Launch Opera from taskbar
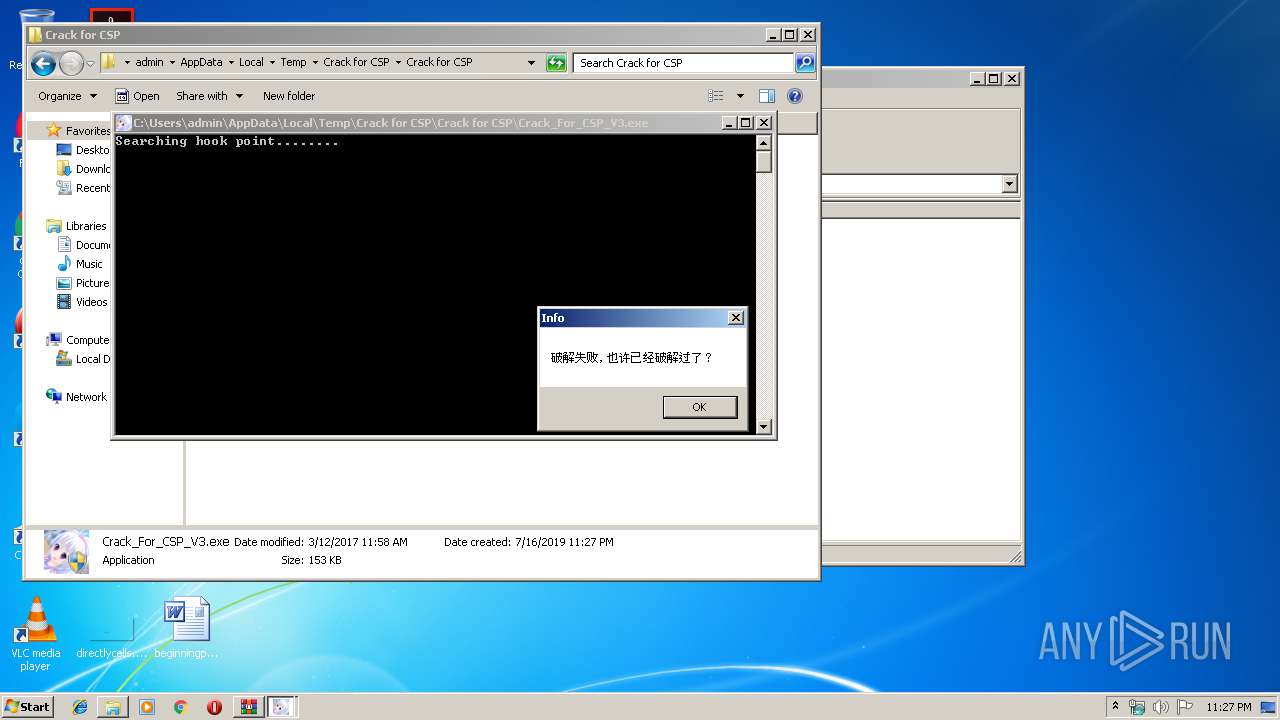This screenshot has width=1280, height=720. 214,707
